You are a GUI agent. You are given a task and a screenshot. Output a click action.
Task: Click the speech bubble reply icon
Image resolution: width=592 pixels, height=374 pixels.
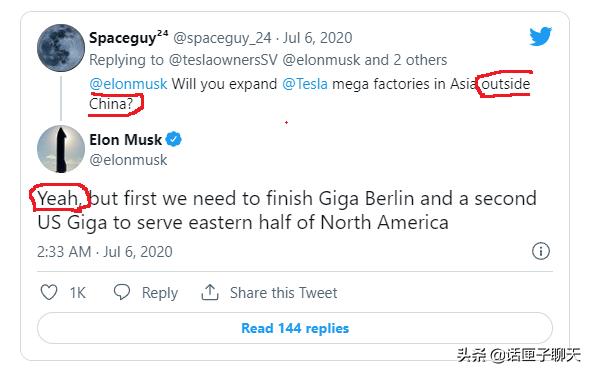coord(122,292)
